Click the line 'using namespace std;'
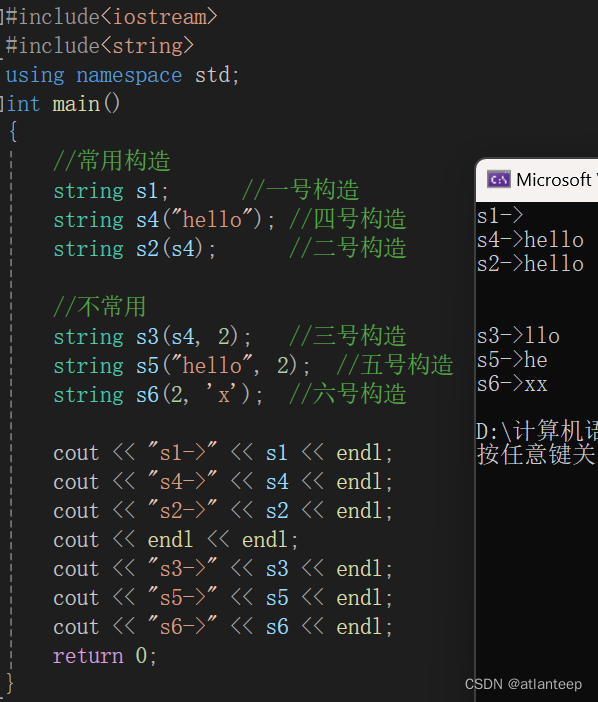The width and height of the screenshot is (598, 702). tap(123, 75)
